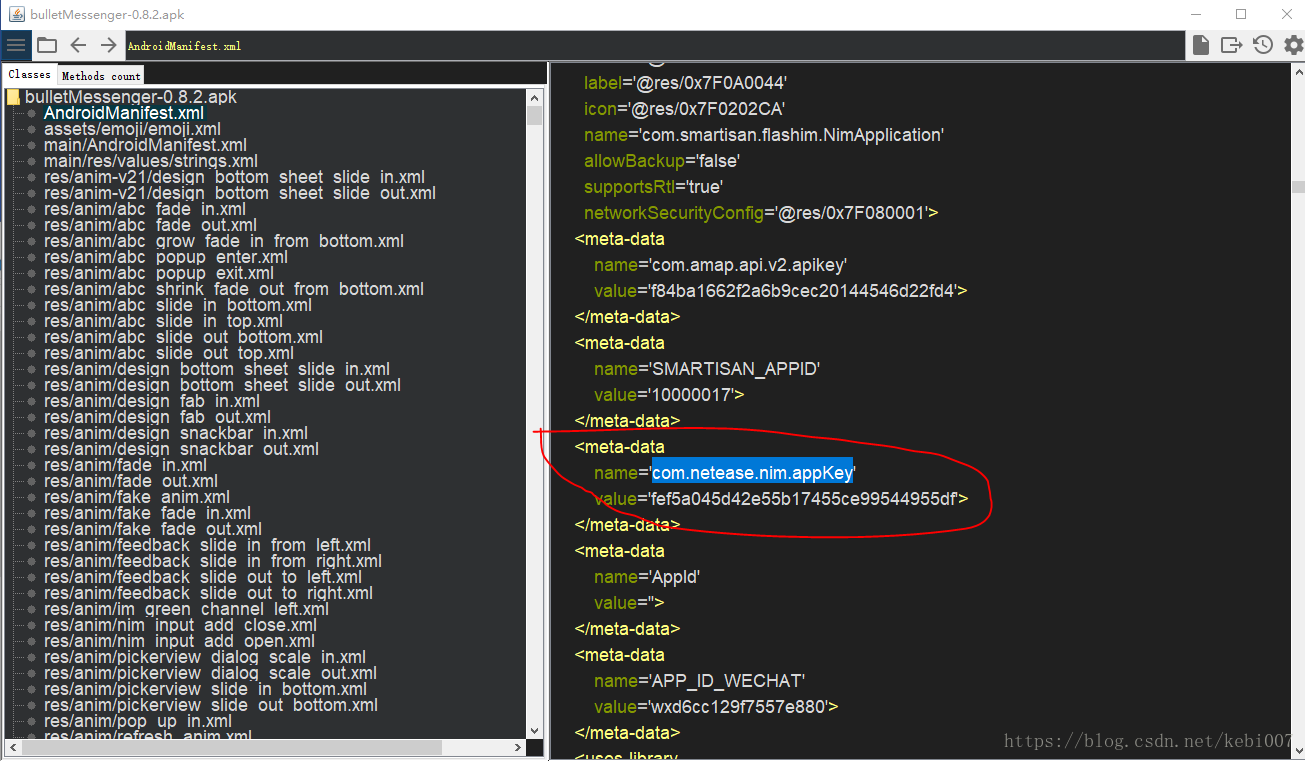Image resolution: width=1305 pixels, height=761 pixels.
Task: Select res/anim/pop up in.xml
Action: [138, 721]
